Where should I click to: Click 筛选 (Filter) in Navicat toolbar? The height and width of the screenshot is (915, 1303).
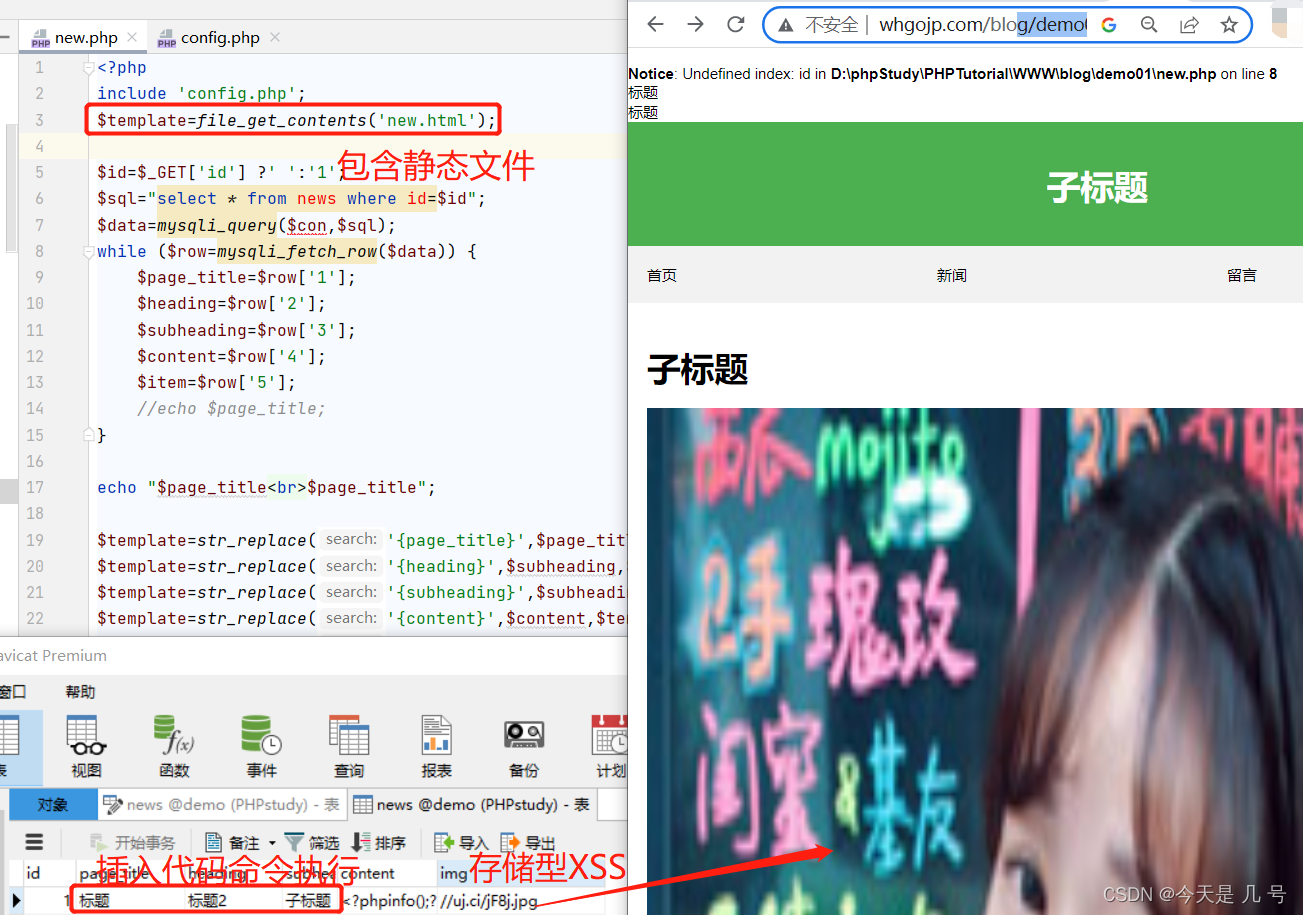(x=312, y=843)
